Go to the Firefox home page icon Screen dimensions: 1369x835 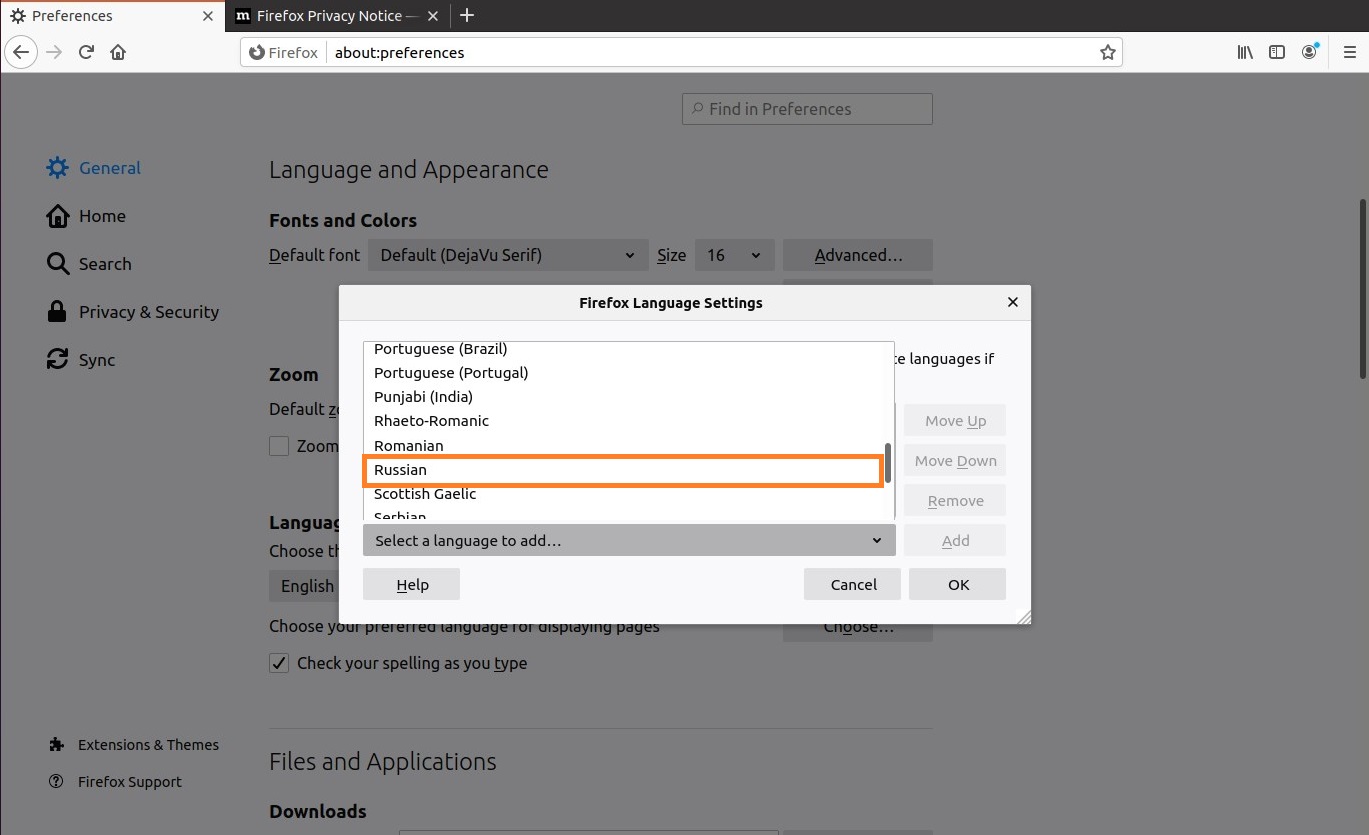[118, 52]
